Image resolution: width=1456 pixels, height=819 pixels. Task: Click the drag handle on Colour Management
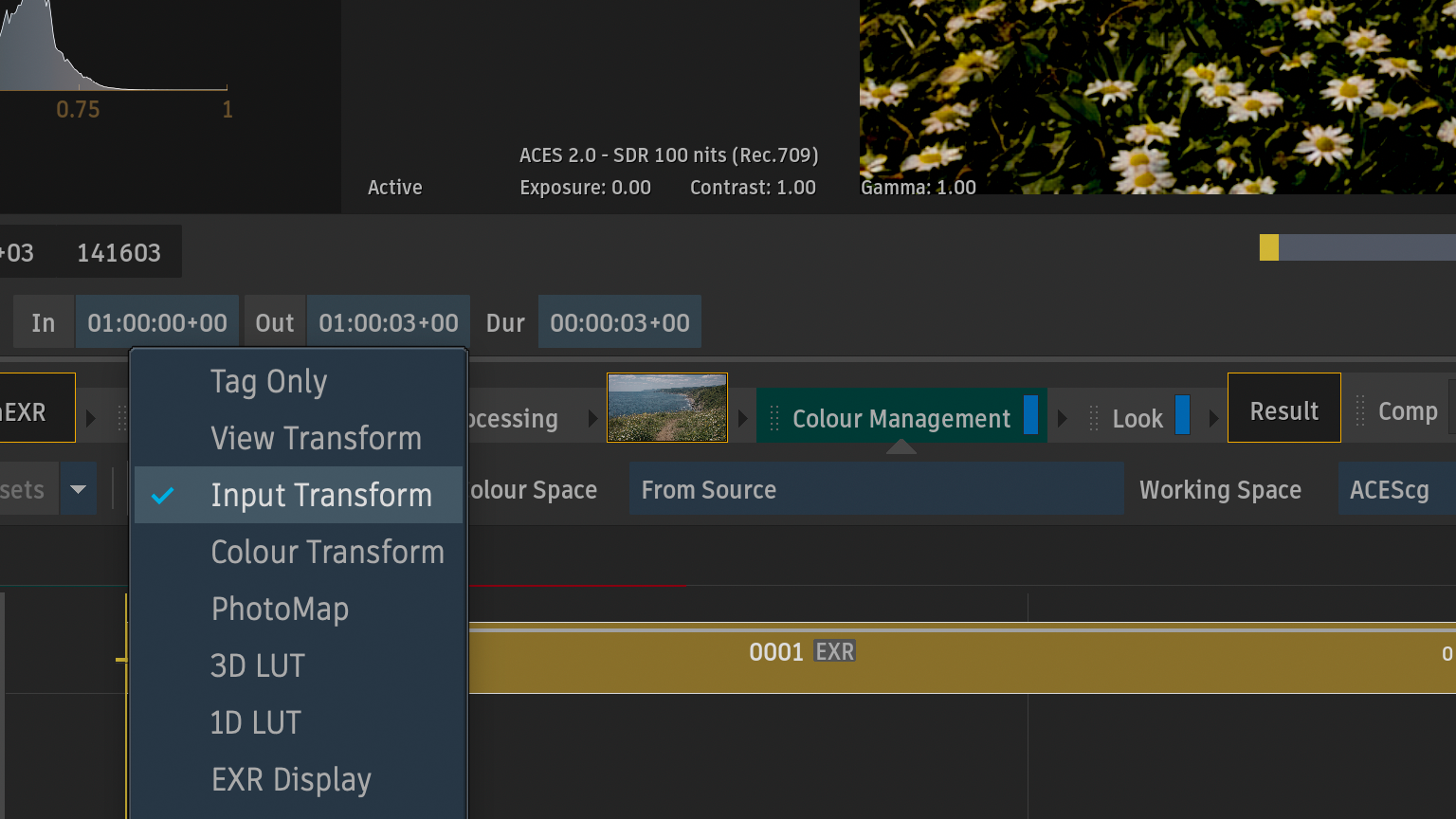coord(774,418)
